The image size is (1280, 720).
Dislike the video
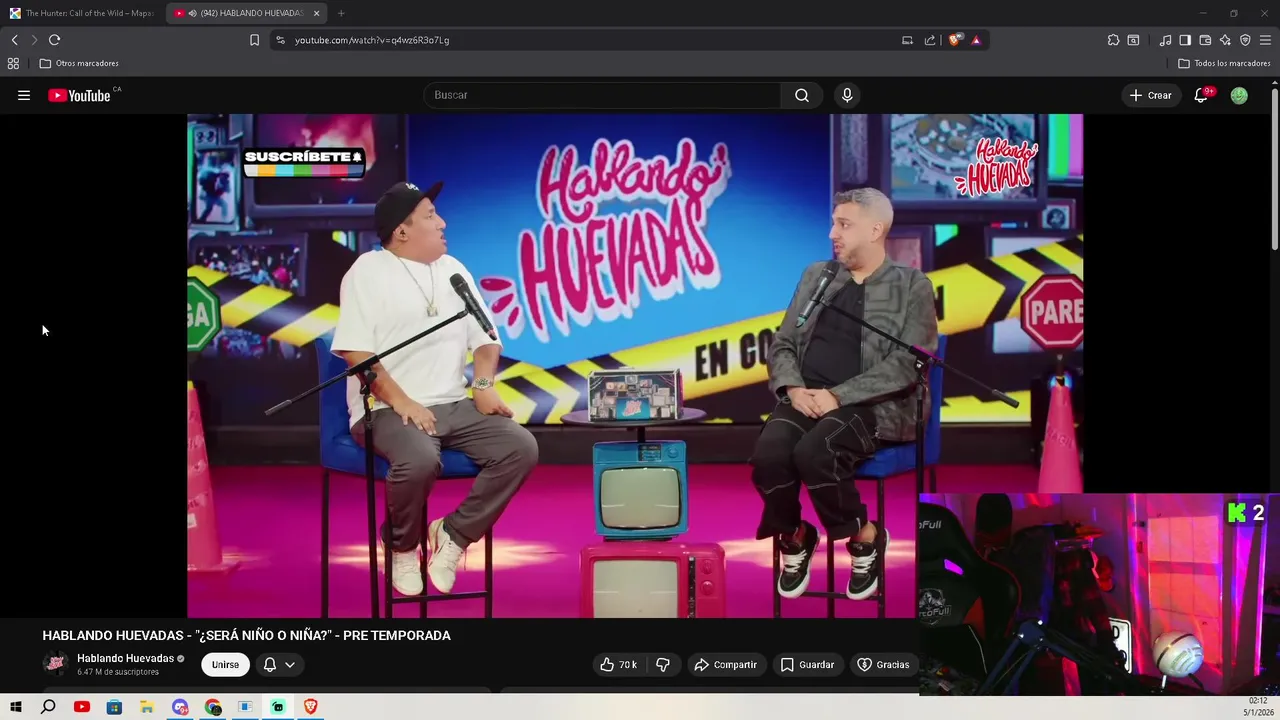663,664
